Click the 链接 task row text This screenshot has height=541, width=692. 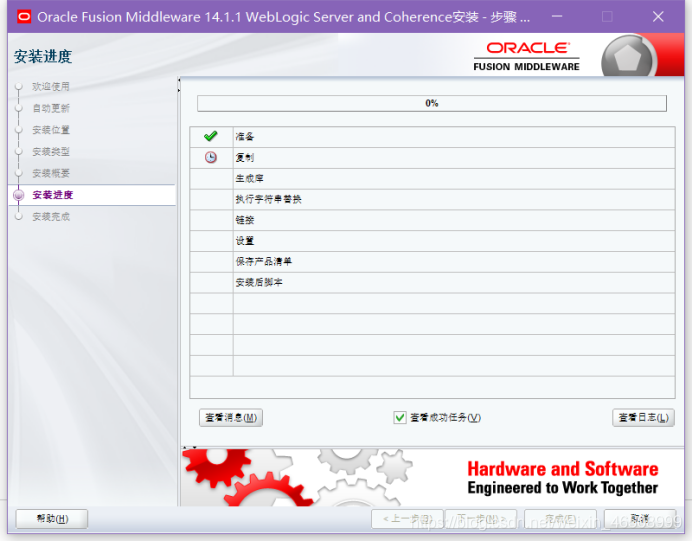[244, 220]
